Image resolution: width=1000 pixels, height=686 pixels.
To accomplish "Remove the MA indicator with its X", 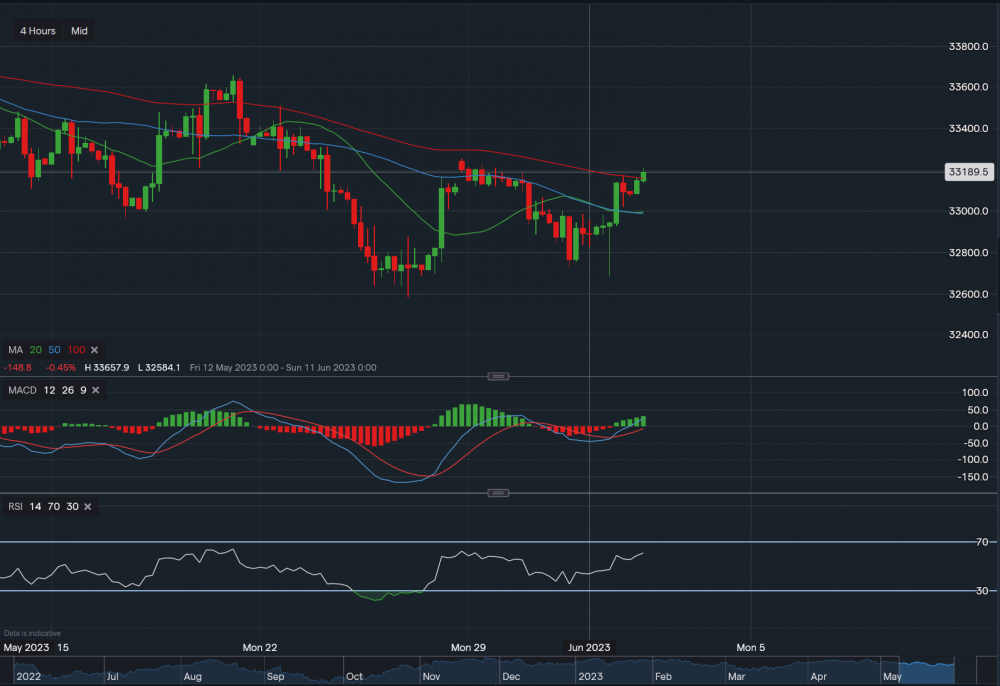I will click(94, 350).
